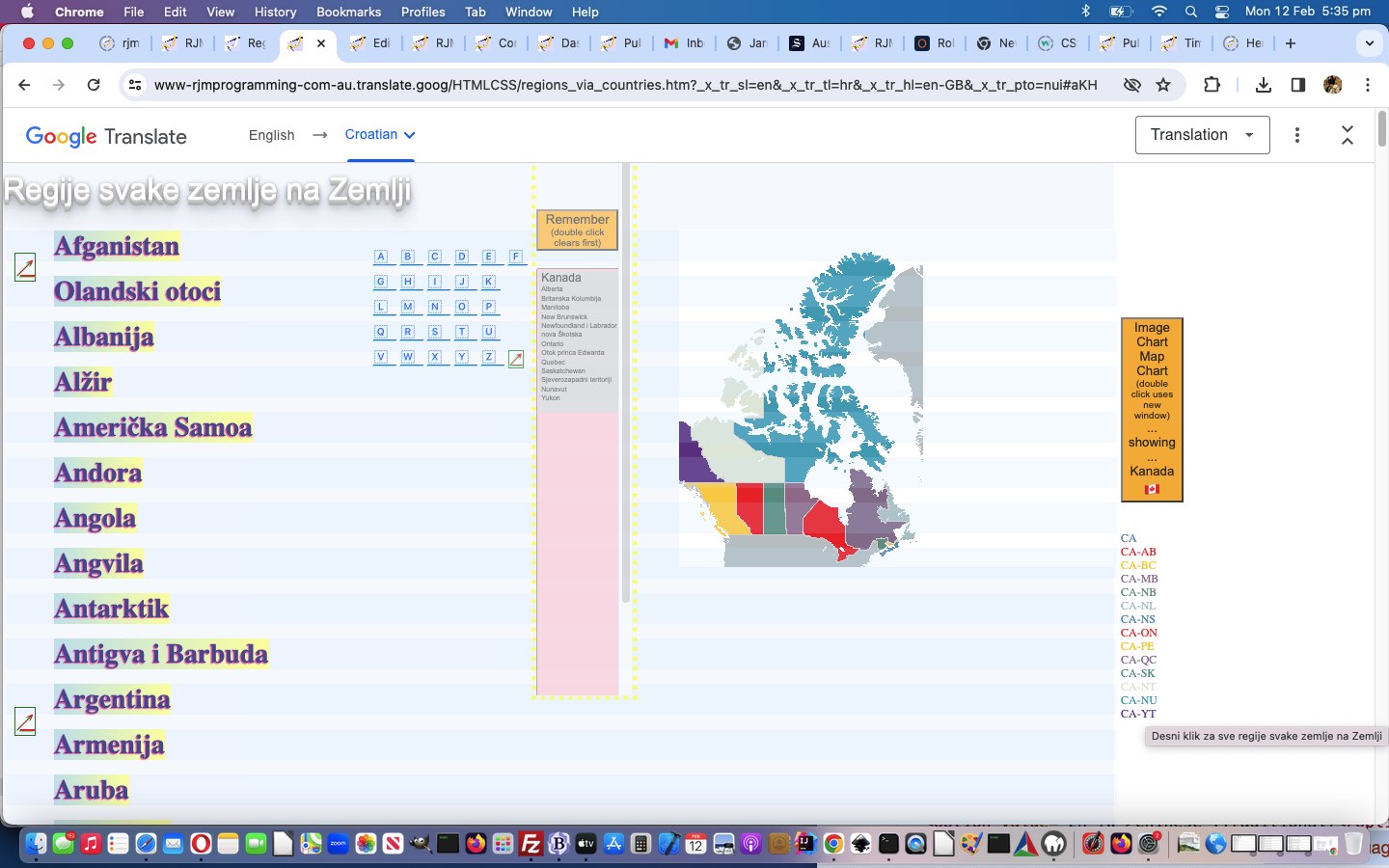Select Ontario in the Kanada region list
The width and height of the screenshot is (1389, 868).
click(553, 343)
